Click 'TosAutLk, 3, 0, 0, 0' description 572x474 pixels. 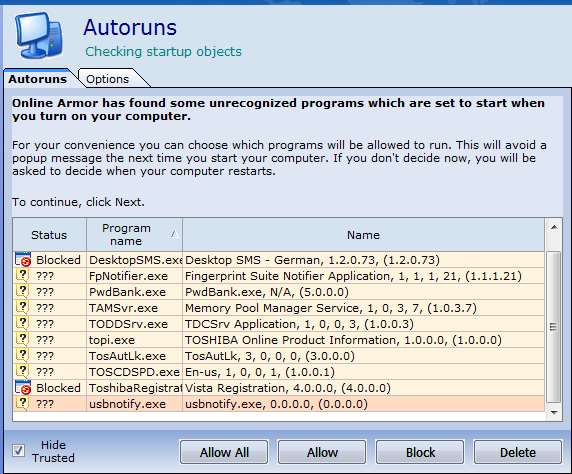tap(270, 356)
